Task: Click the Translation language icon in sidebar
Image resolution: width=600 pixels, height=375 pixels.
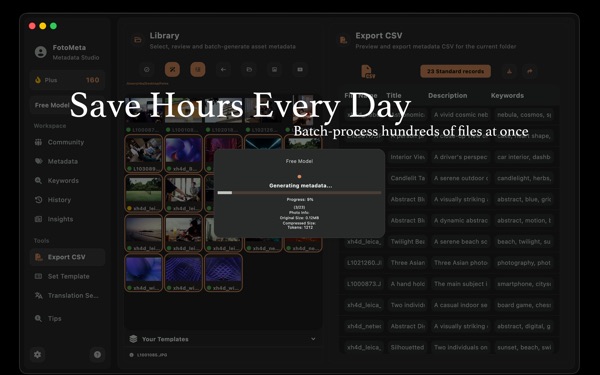Action: click(x=39, y=295)
